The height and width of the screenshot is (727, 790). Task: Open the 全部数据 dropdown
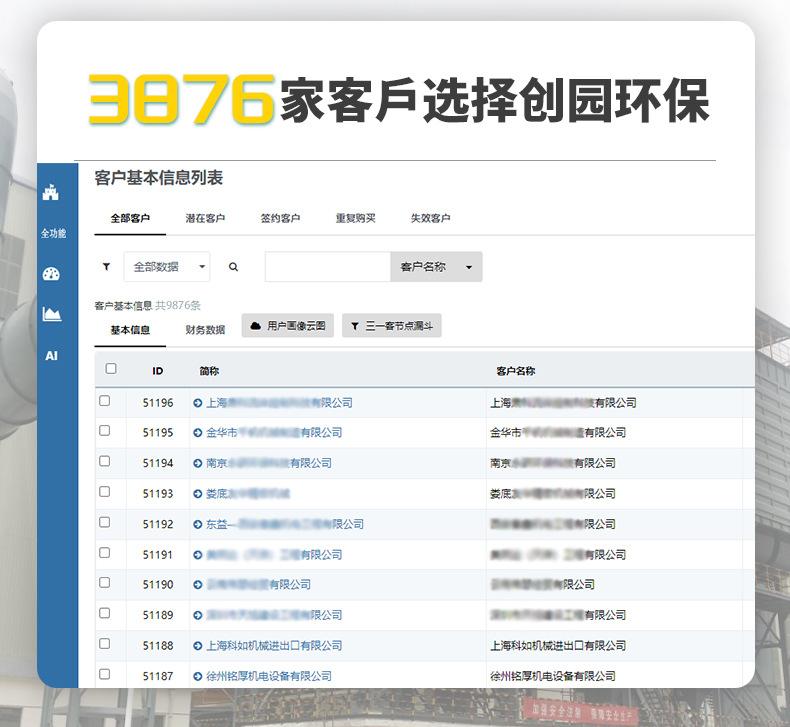[167, 267]
